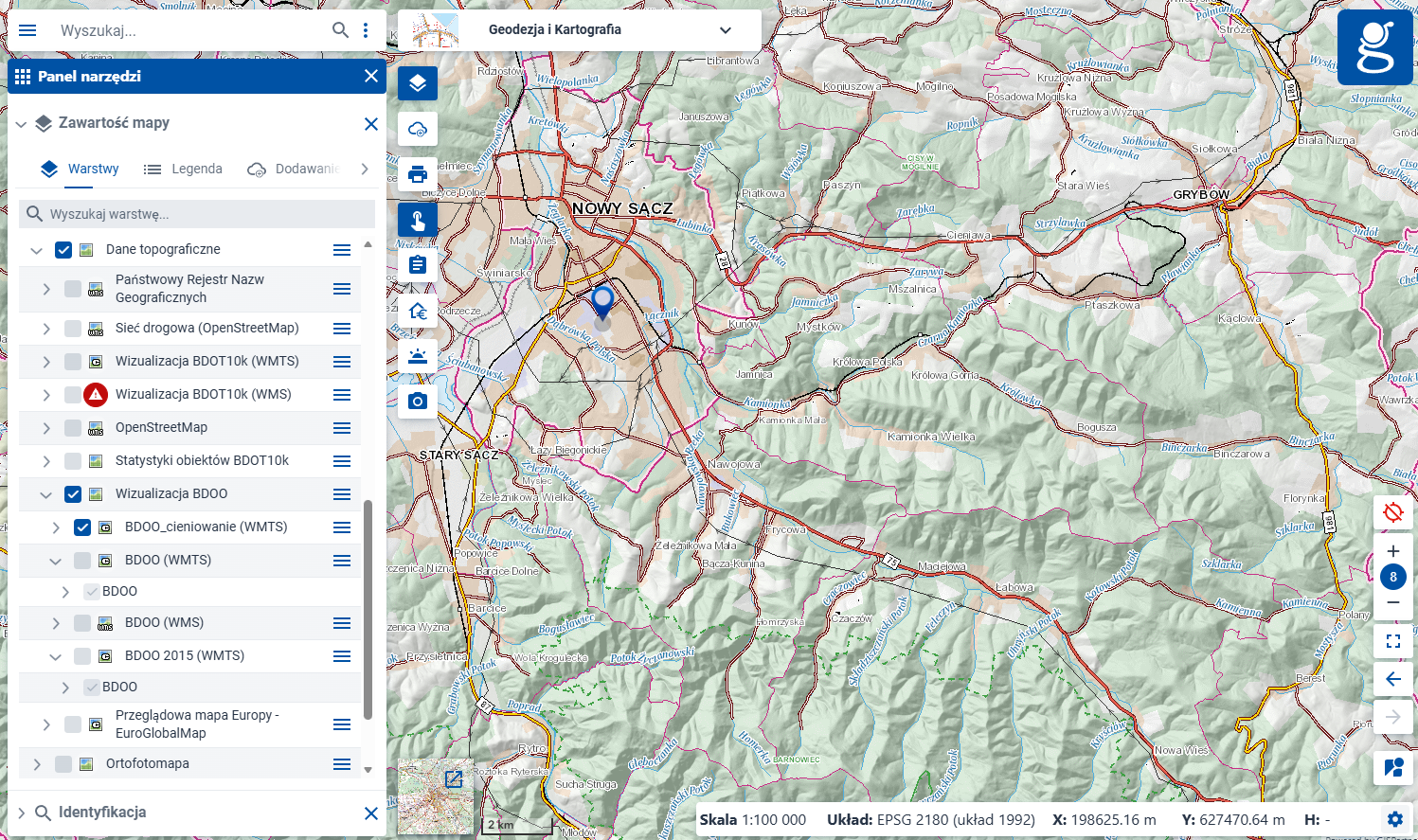1418x840 pixels.
Task: Select Przeglądowa mapa Europy - EuroGlobalMap layer name
Action: (197, 724)
